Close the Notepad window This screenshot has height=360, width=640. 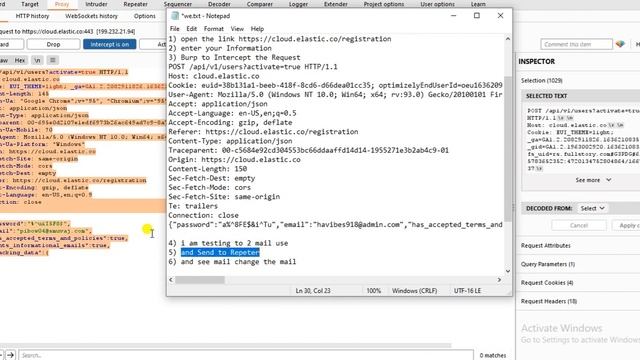(500, 16)
